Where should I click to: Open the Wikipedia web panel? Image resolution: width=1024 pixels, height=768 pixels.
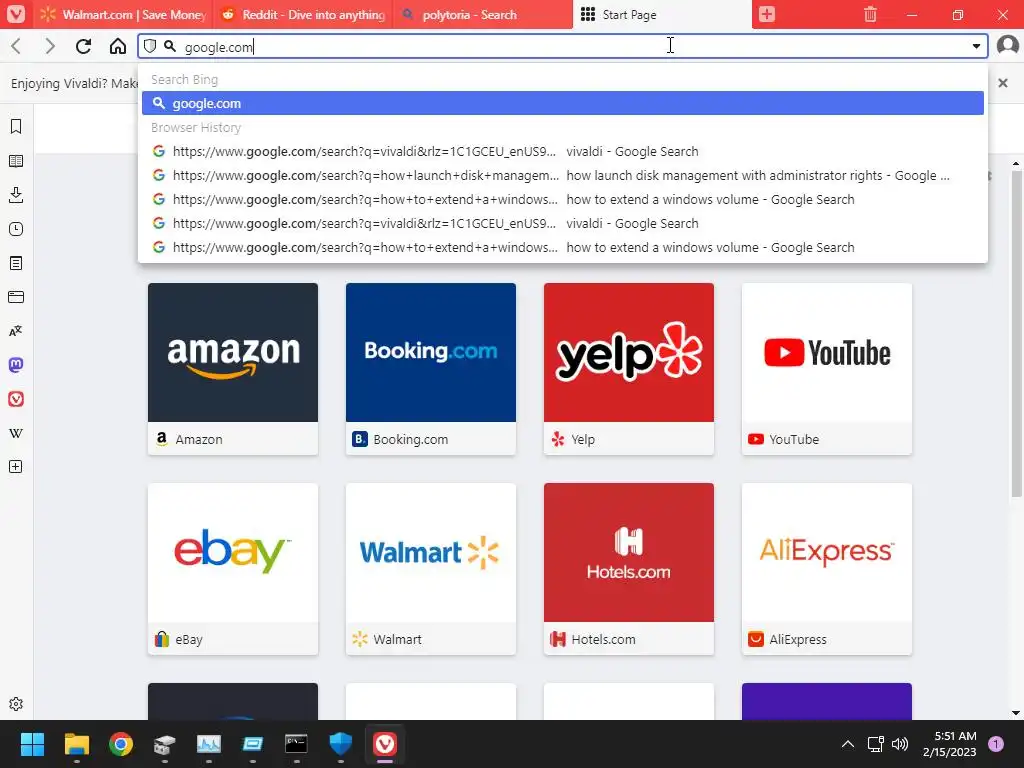pos(16,433)
